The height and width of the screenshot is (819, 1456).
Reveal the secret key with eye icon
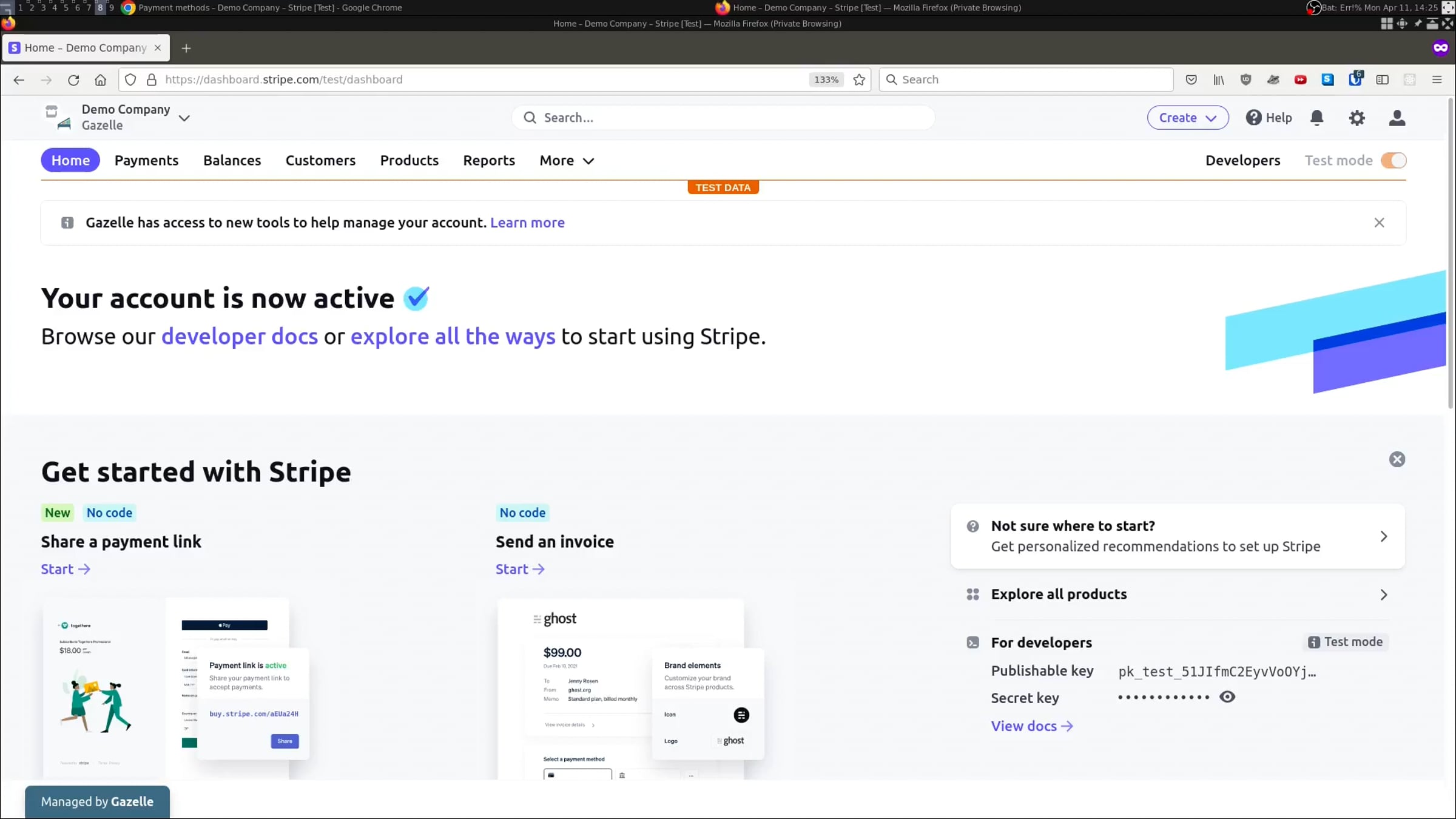point(1227,697)
